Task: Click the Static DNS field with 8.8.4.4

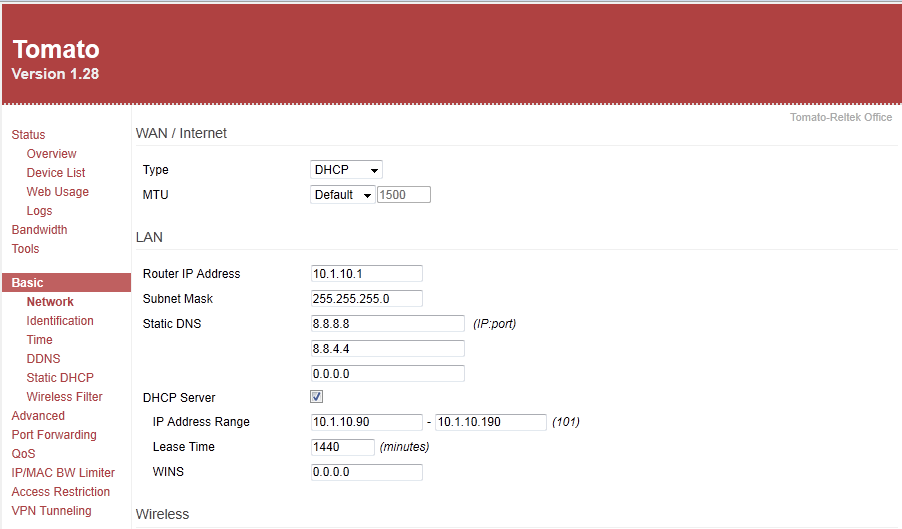Action: (x=387, y=349)
